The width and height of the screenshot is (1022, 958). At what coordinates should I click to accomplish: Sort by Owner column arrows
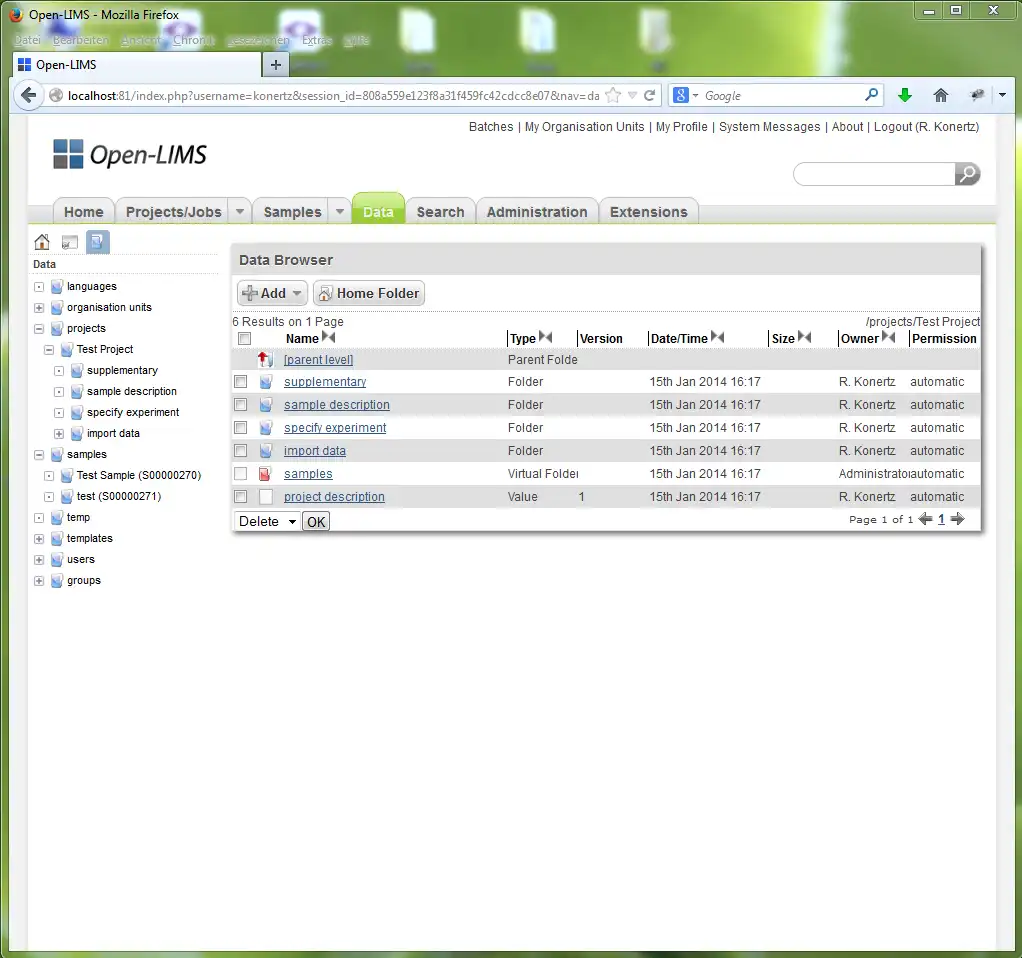click(888, 338)
